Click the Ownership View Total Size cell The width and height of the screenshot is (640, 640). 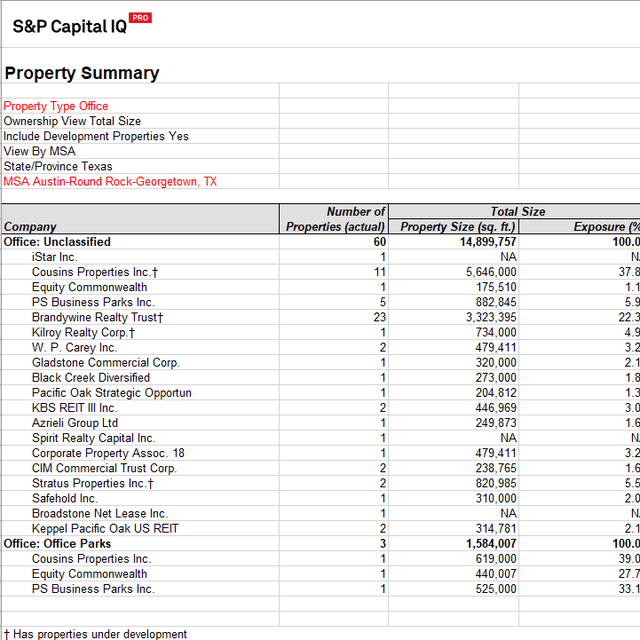(x=141, y=121)
